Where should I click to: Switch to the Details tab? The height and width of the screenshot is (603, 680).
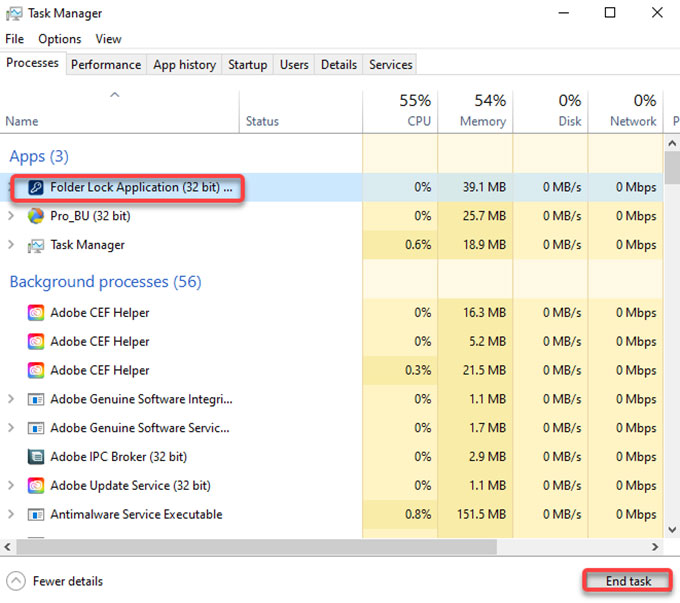[339, 65]
